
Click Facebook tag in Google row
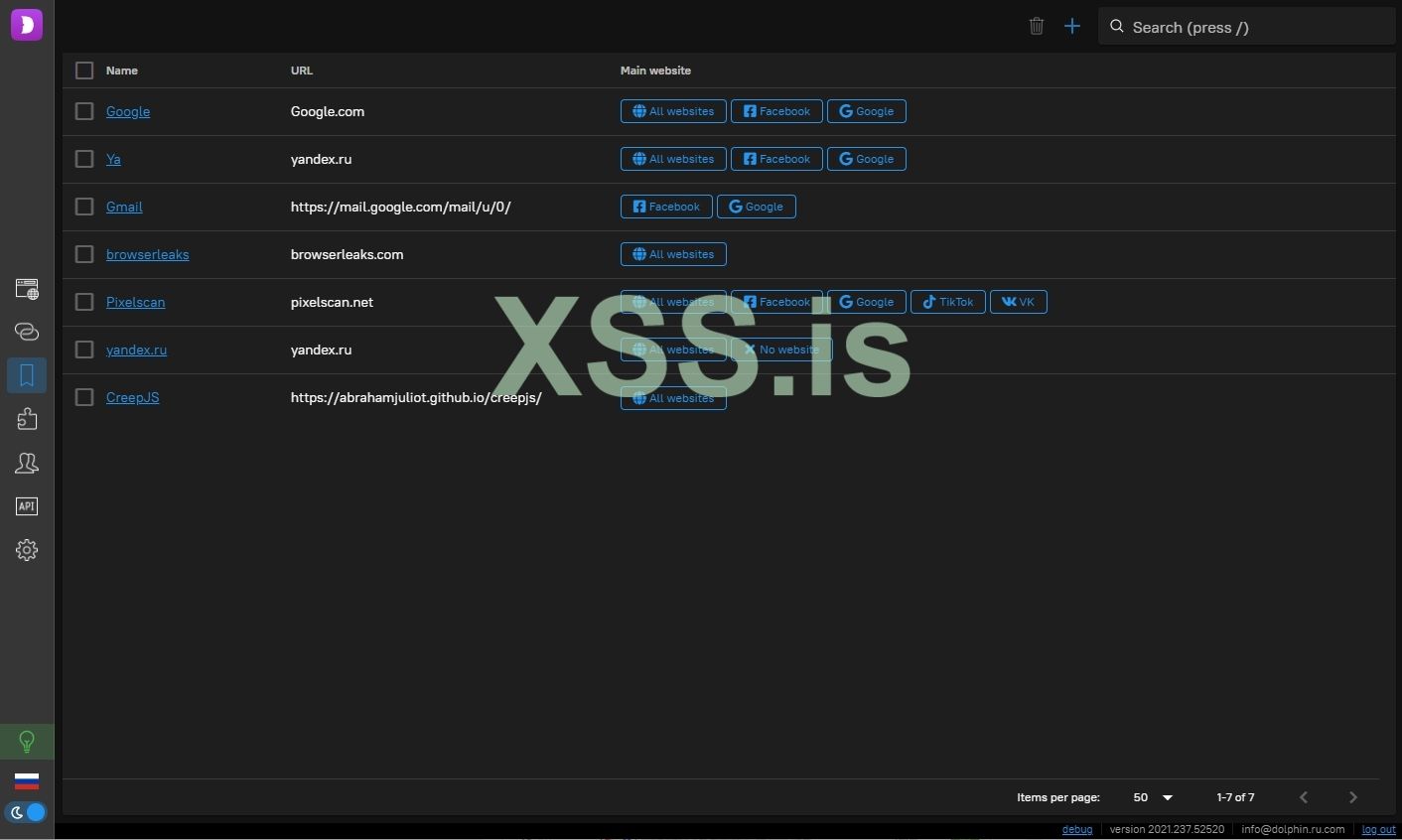(x=776, y=111)
